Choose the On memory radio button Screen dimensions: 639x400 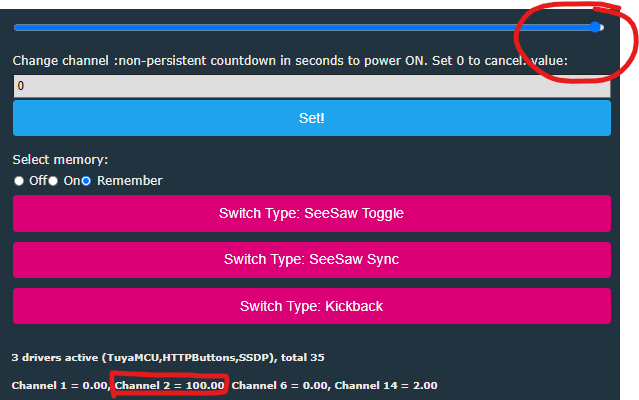pyautogui.click(x=53, y=181)
